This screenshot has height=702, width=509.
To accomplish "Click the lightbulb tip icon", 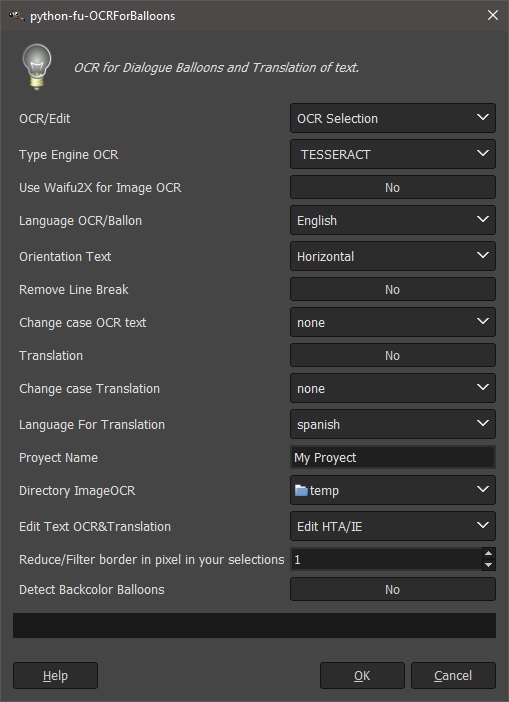I will coord(37,67).
